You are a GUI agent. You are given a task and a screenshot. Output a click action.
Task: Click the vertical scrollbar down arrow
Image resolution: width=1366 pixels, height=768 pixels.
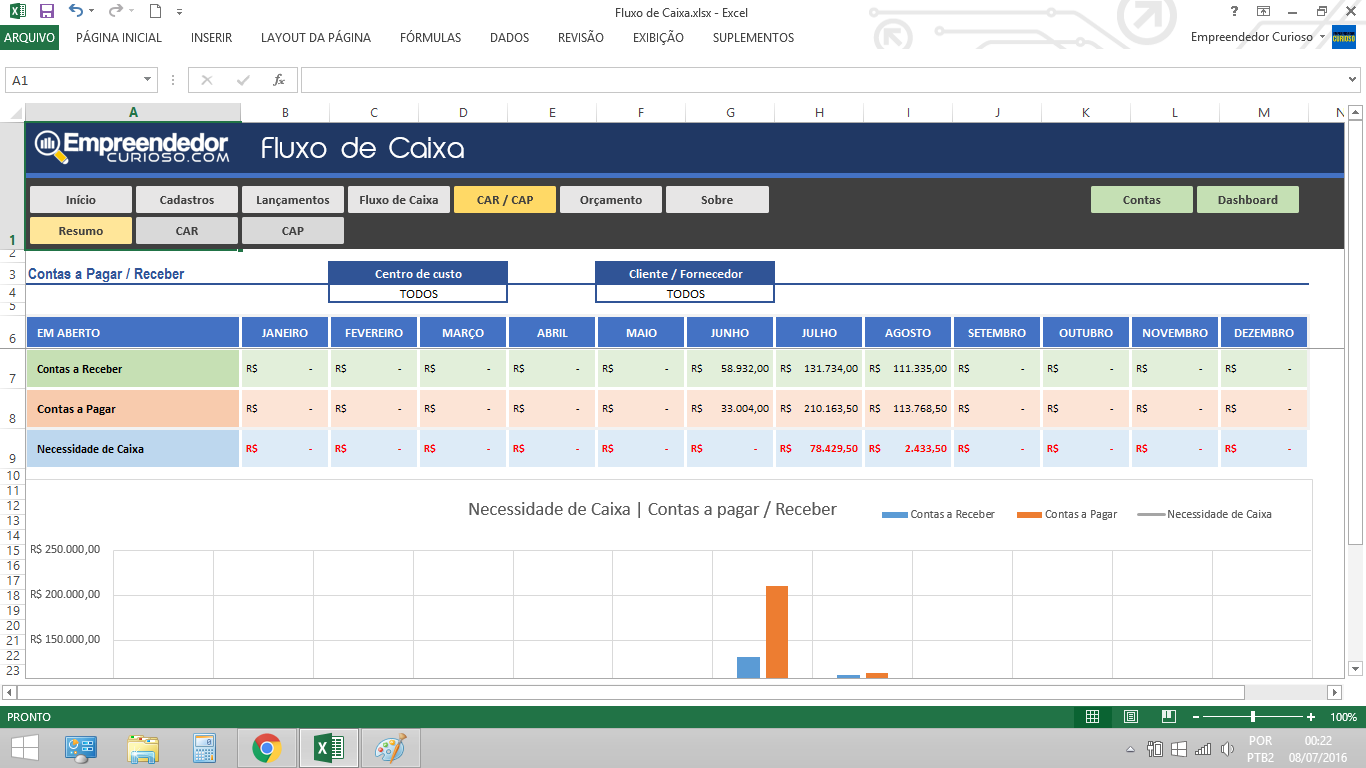[1356, 668]
